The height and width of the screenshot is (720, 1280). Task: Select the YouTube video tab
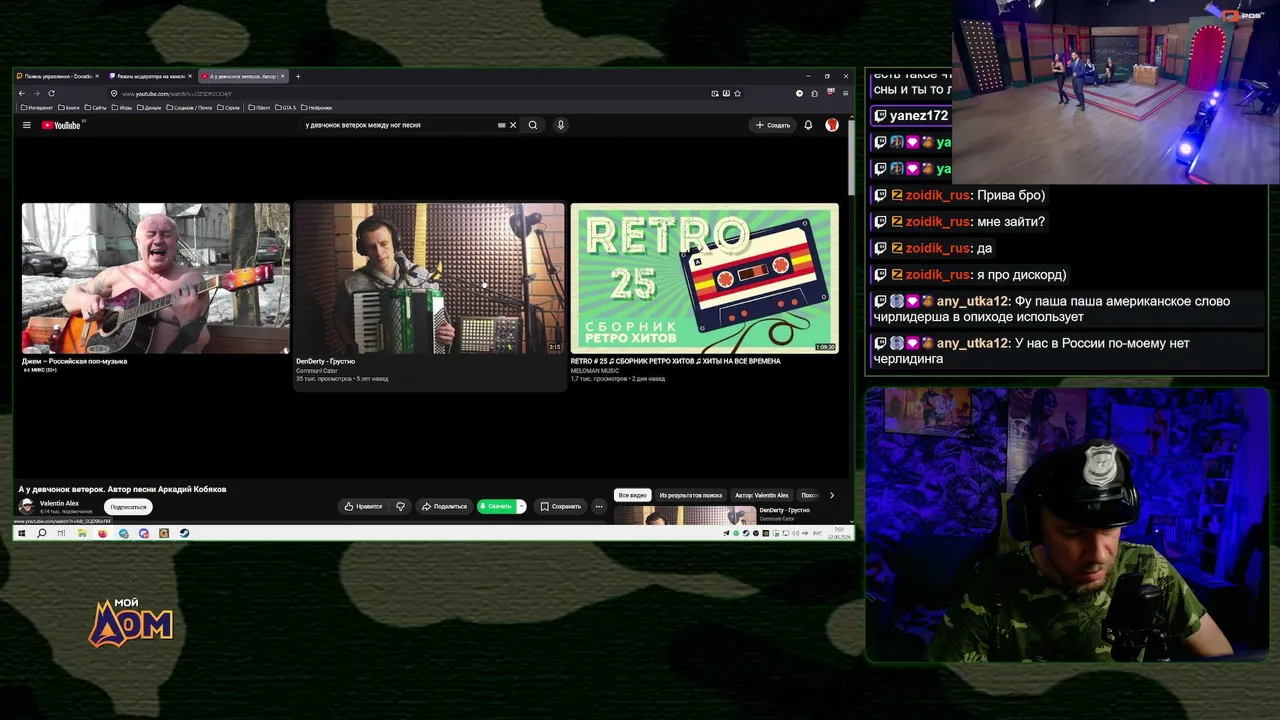pyautogui.click(x=242, y=76)
